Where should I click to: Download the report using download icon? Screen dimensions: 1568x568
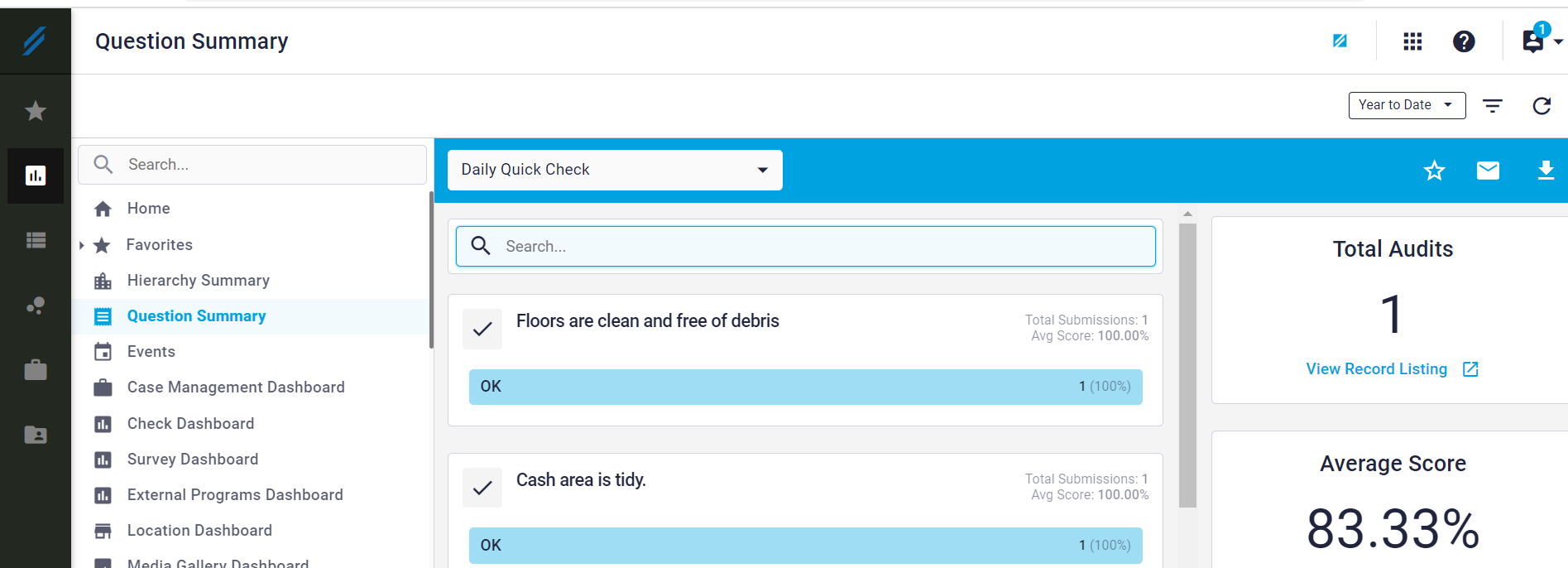(x=1545, y=171)
